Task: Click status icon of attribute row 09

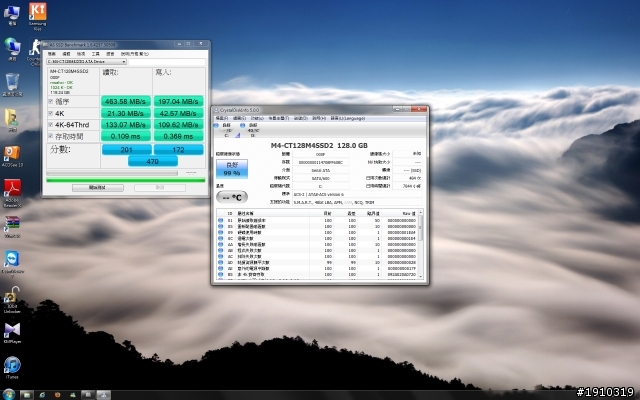Action: pos(220,232)
